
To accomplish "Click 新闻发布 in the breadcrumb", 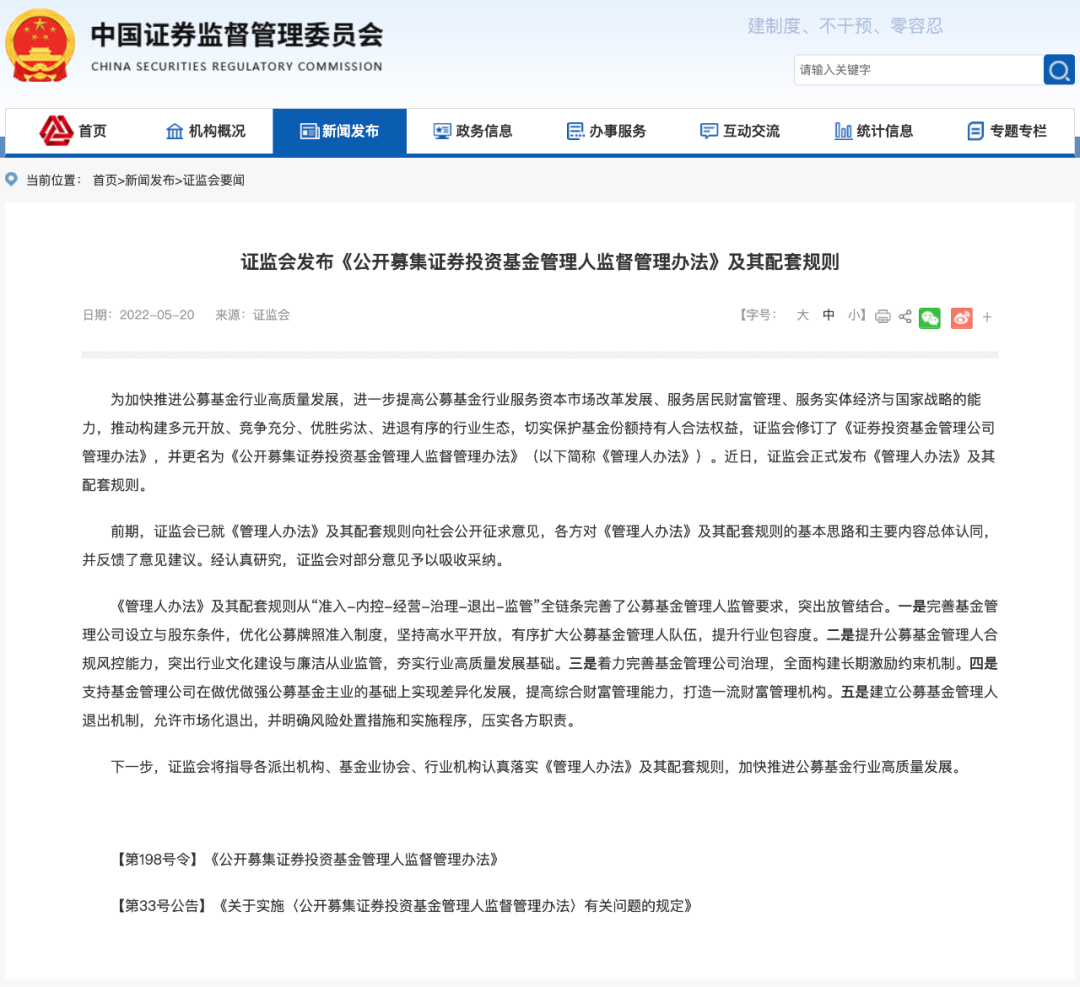I will click(x=149, y=180).
